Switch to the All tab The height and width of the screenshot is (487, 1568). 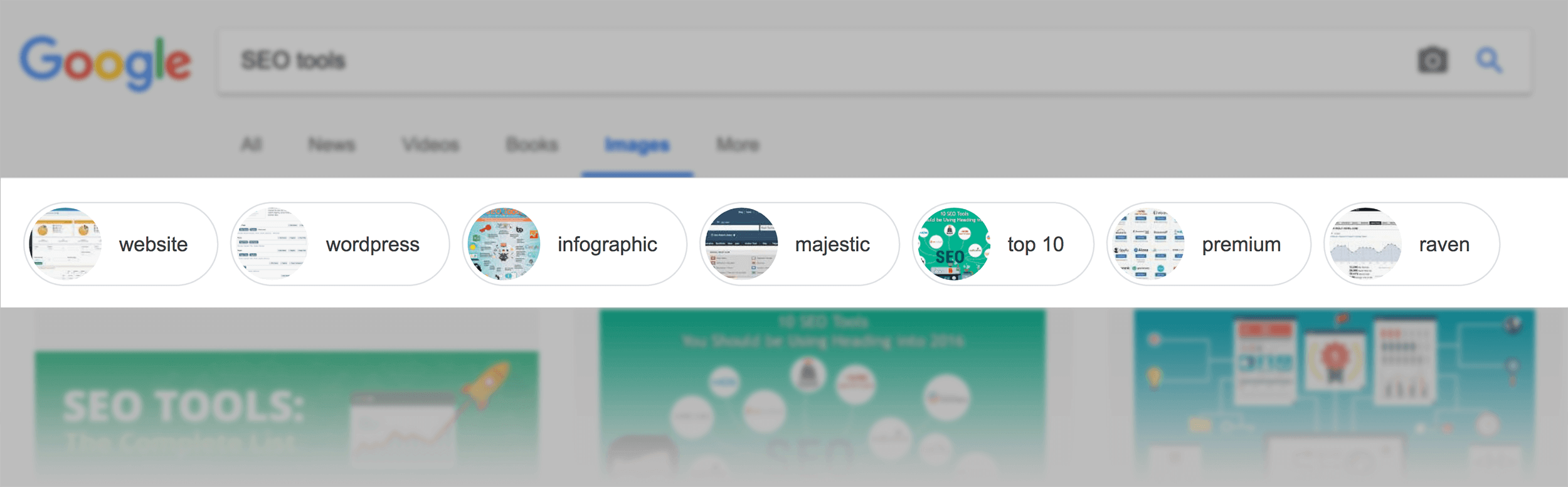(252, 145)
